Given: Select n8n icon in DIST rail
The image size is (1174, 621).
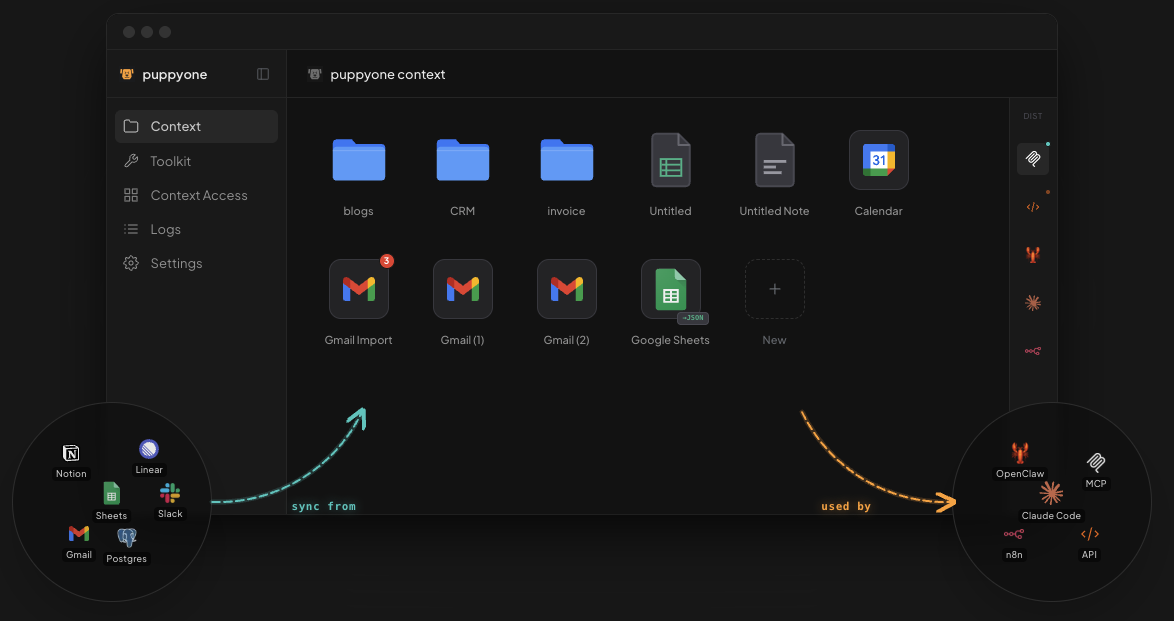Looking at the screenshot, I should coord(1032,351).
